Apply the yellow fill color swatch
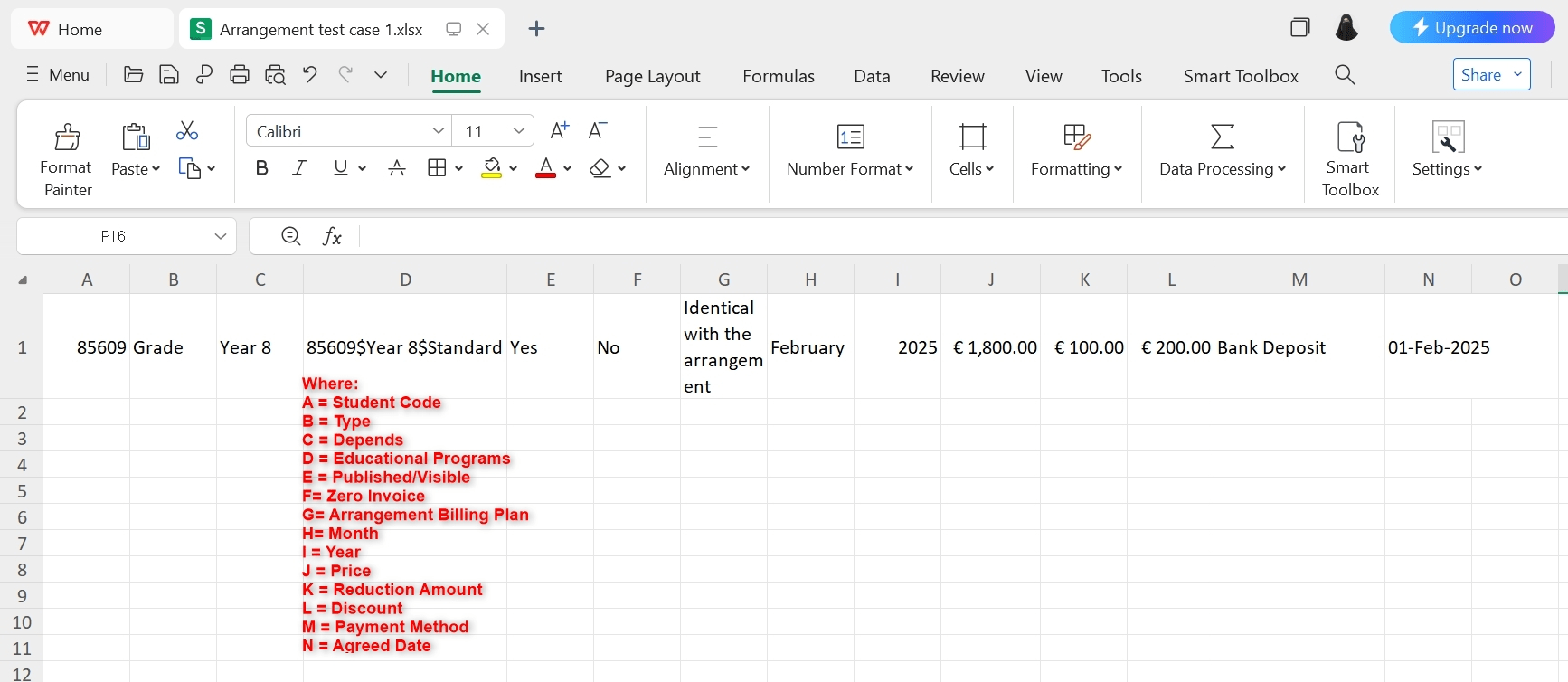This screenshot has width=1568, height=682. (491, 168)
